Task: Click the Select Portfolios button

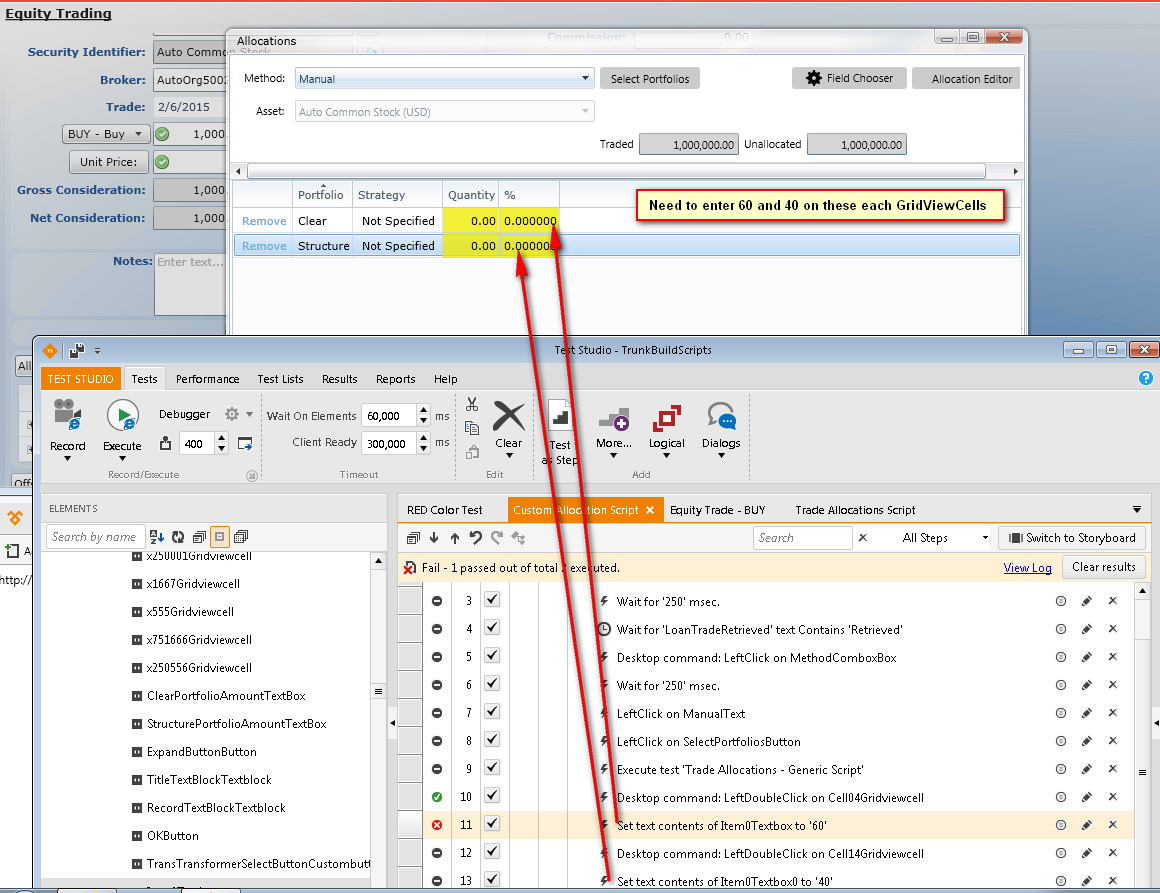Action: coord(650,79)
